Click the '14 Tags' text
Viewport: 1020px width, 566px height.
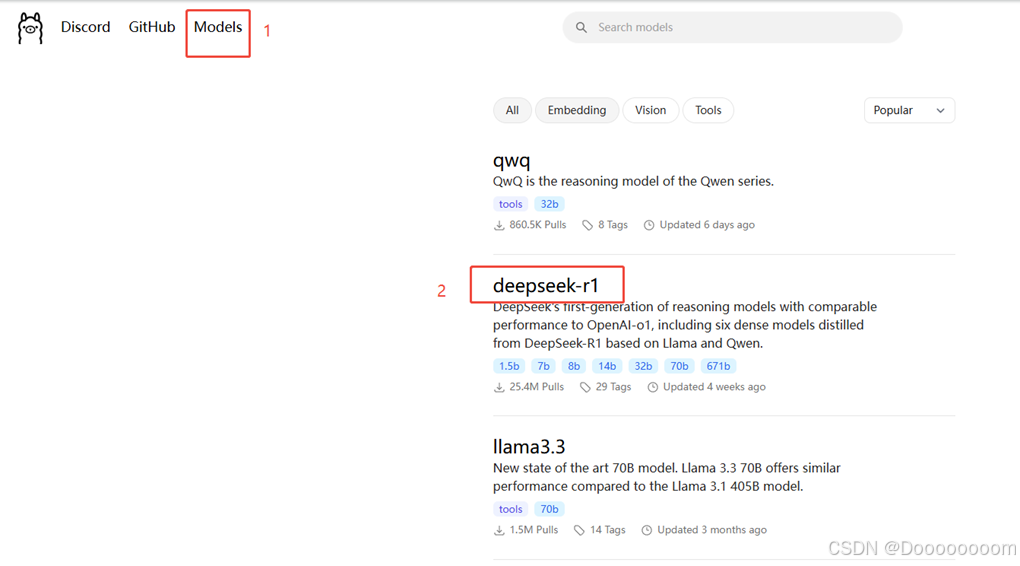608,530
